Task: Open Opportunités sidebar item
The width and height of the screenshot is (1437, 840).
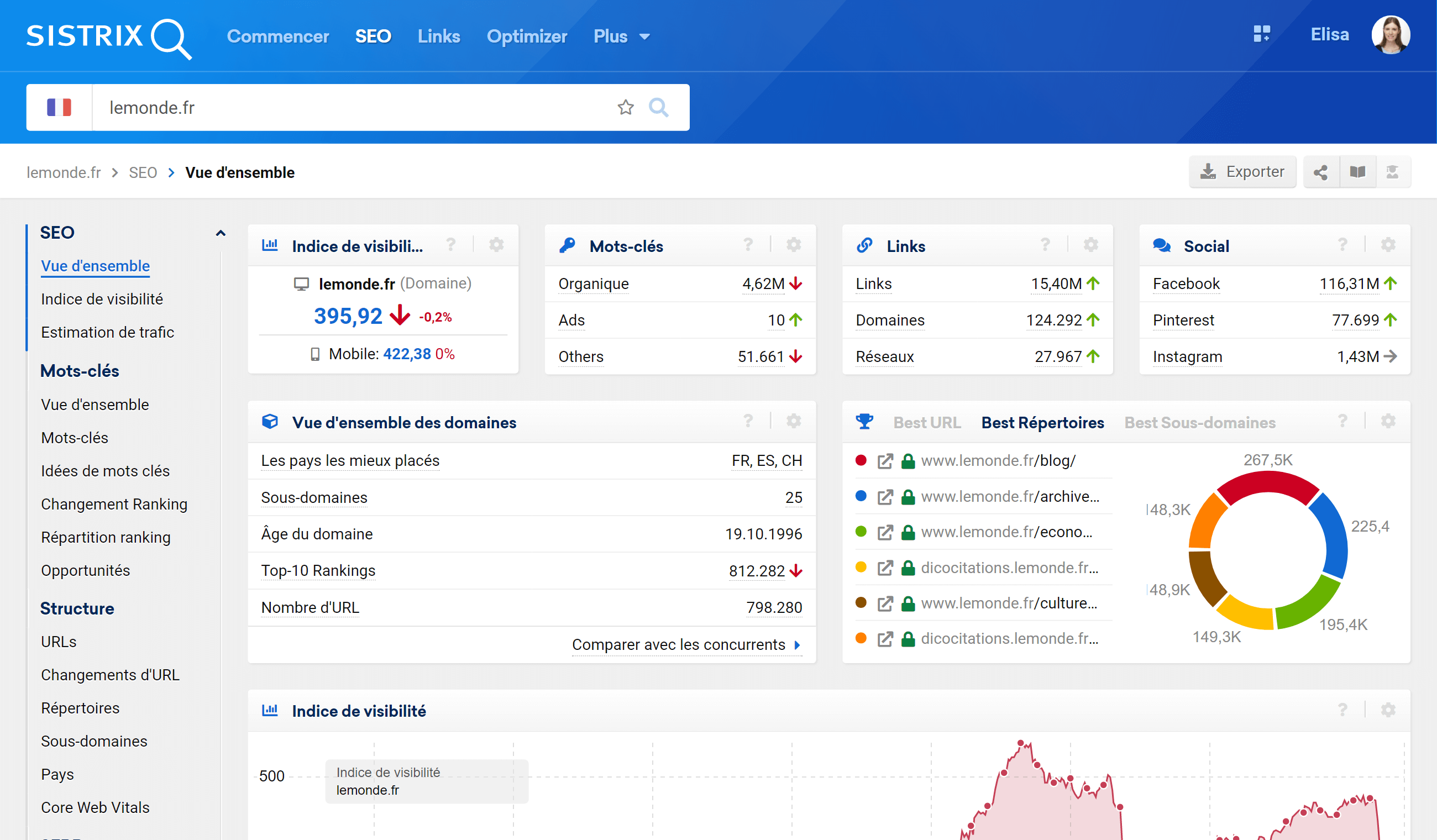Action: pyautogui.click(x=86, y=570)
